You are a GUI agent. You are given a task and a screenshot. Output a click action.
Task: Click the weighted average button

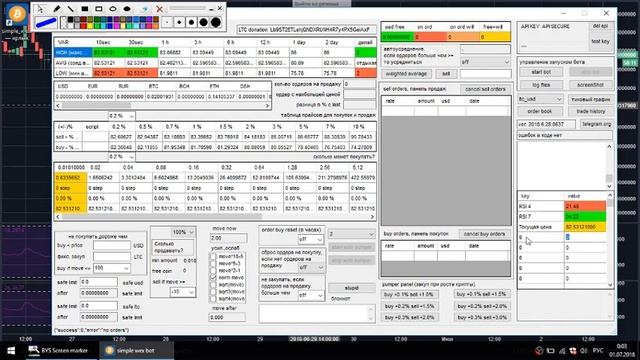tap(406, 74)
